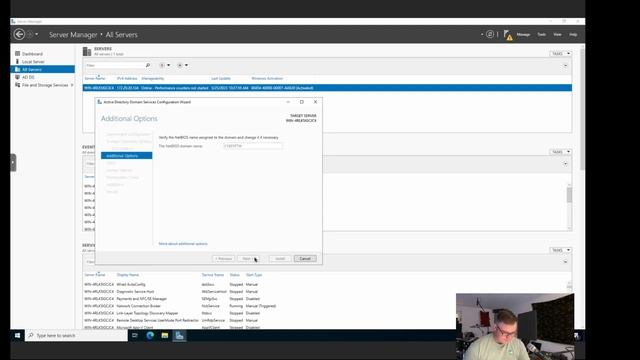Open the View menu
The width and height of the screenshot is (640, 360).
[557, 35]
